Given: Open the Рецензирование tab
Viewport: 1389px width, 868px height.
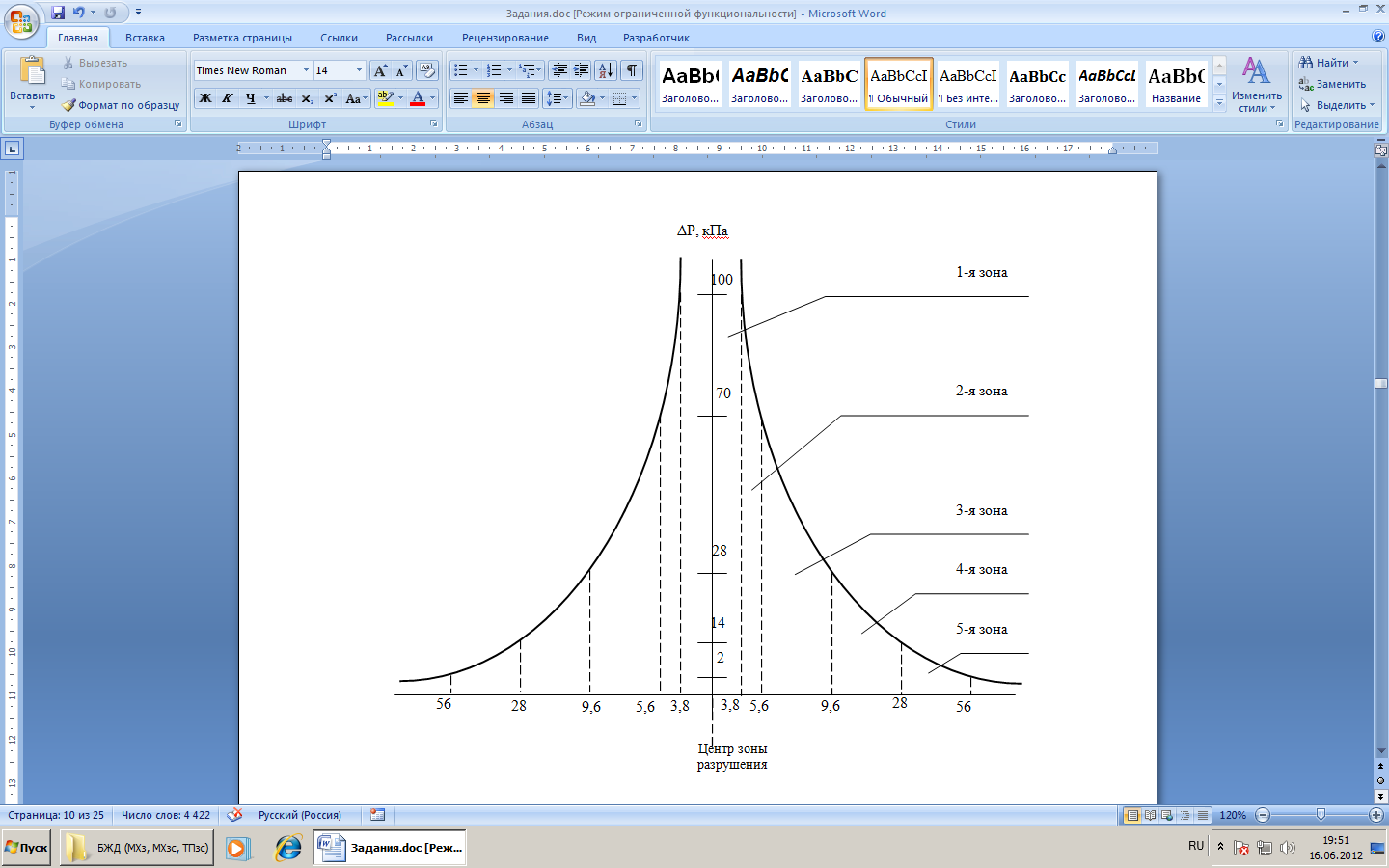Looking at the screenshot, I should click(504, 38).
